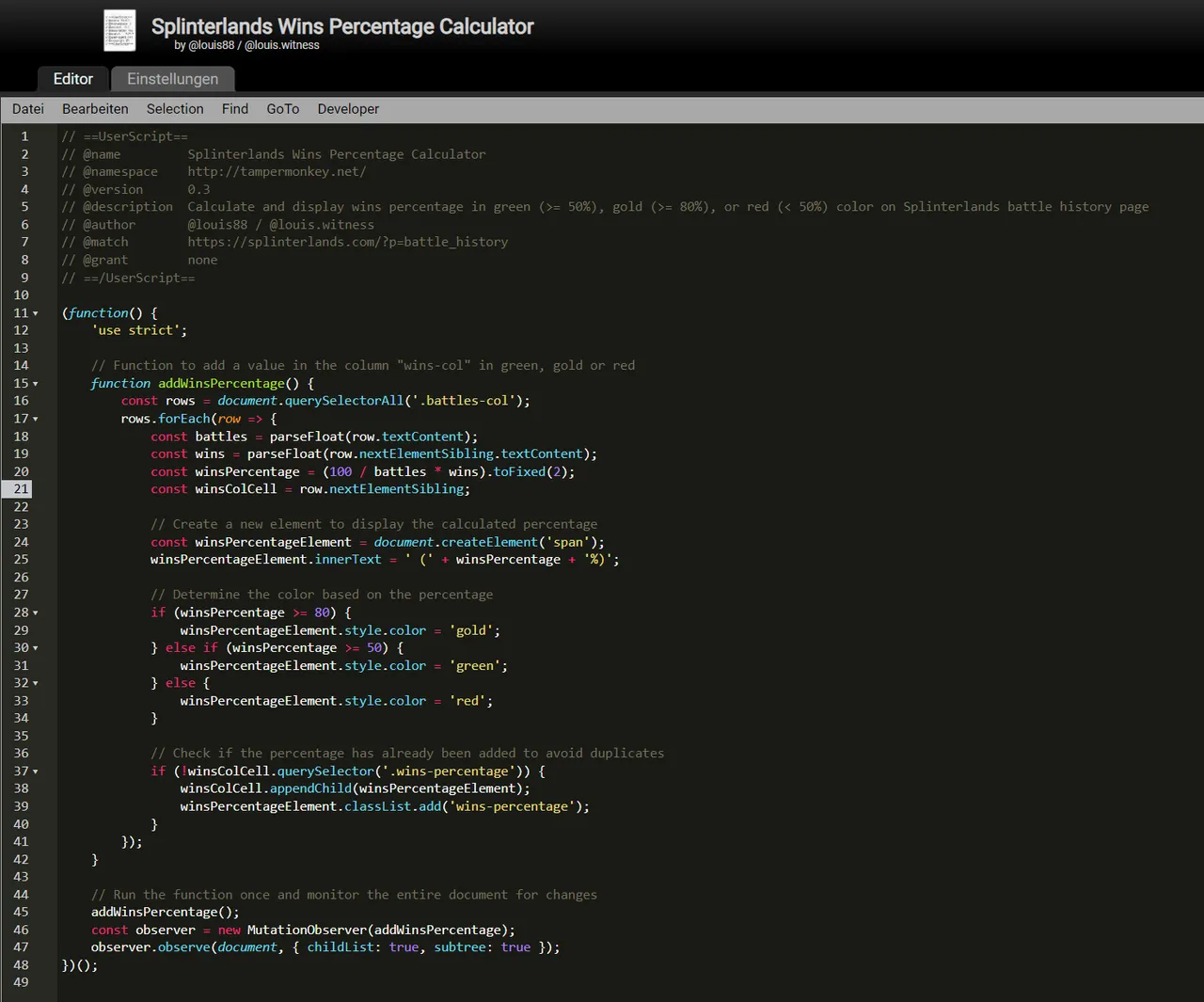Image resolution: width=1204 pixels, height=1002 pixels.
Task: Click 'Splinterlands Wins Percentage Calculator' on line 2
Action: (x=337, y=154)
